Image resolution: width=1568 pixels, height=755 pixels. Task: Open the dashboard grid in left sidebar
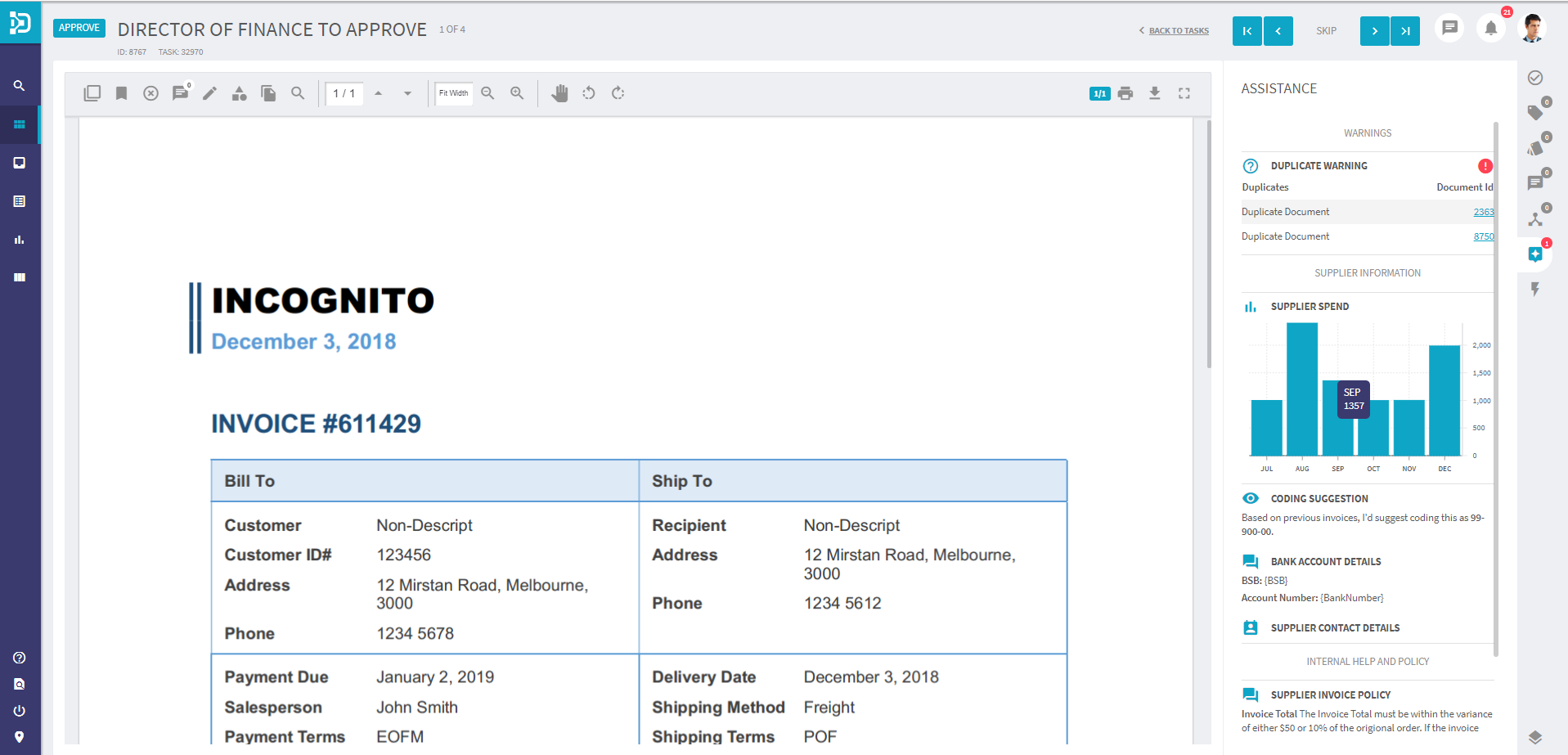point(20,125)
